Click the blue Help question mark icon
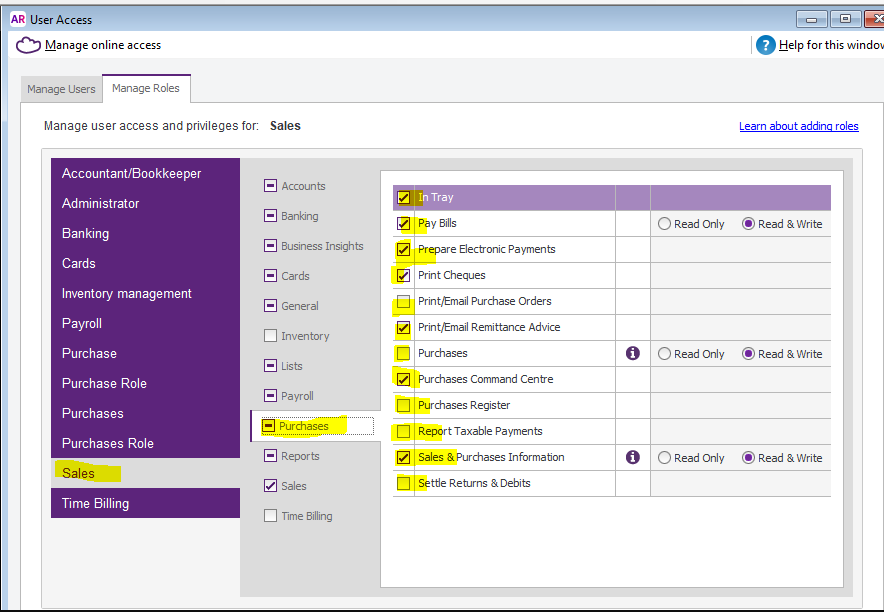 click(x=765, y=45)
